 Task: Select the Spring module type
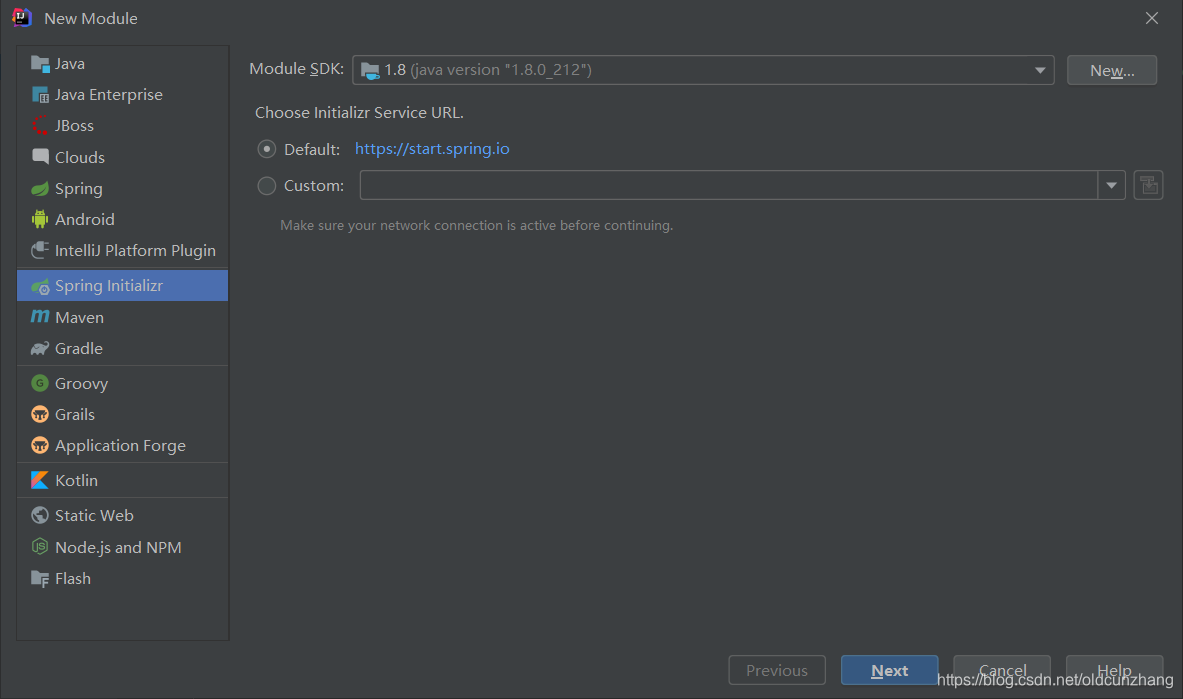pos(122,188)
